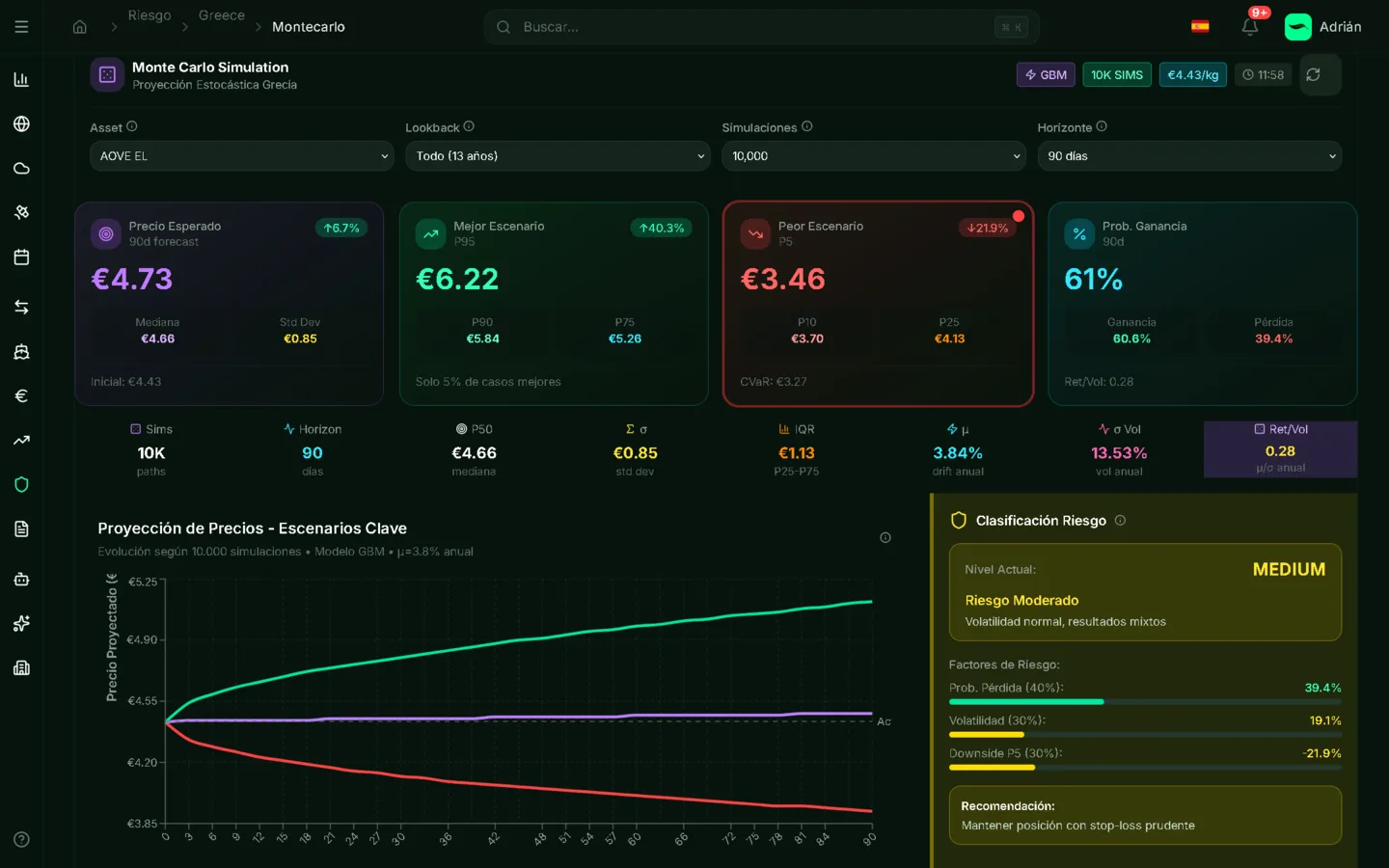Click the 10K SIMS badge in header
The width and height of the screenshot is (1389, 868).
coord(1116,74)
